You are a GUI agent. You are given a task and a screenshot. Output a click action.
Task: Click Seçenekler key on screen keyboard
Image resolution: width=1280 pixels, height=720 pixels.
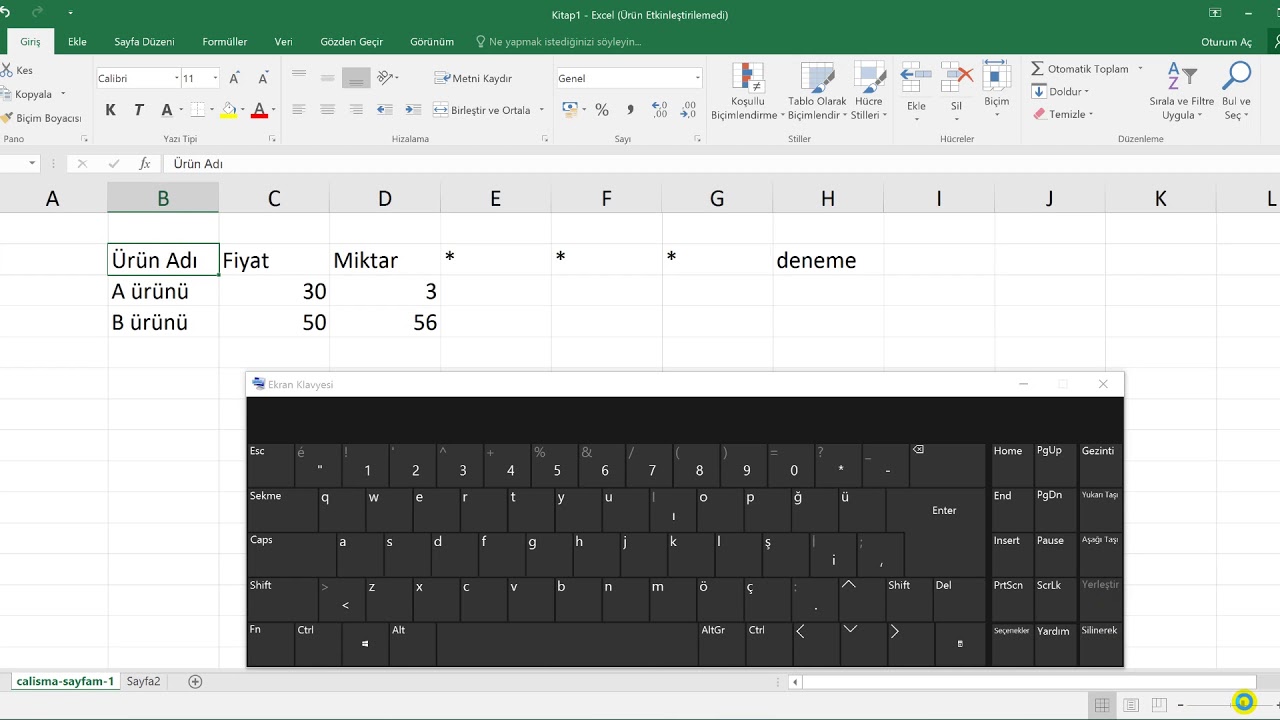coord(1011,645)
